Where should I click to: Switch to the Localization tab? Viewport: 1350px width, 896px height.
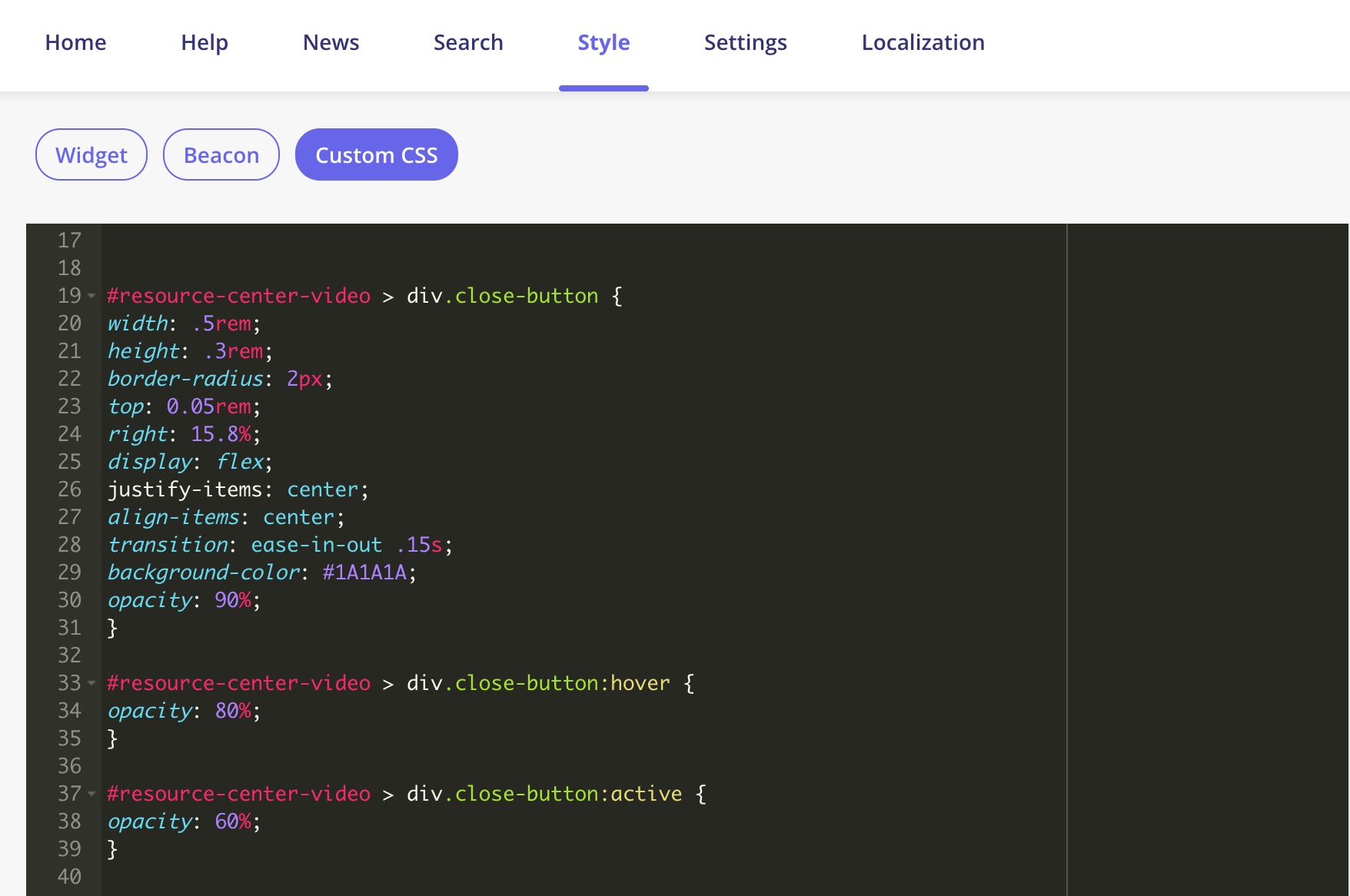pyautogui.click(x=923, y=42)
